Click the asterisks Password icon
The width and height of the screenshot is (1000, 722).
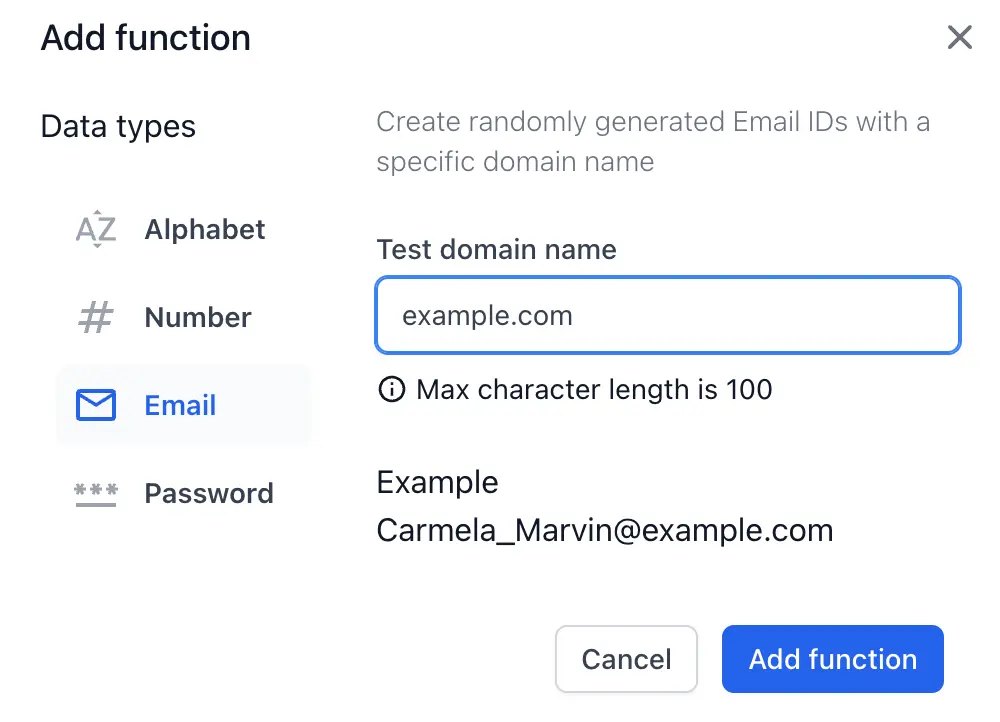(96, 494)
